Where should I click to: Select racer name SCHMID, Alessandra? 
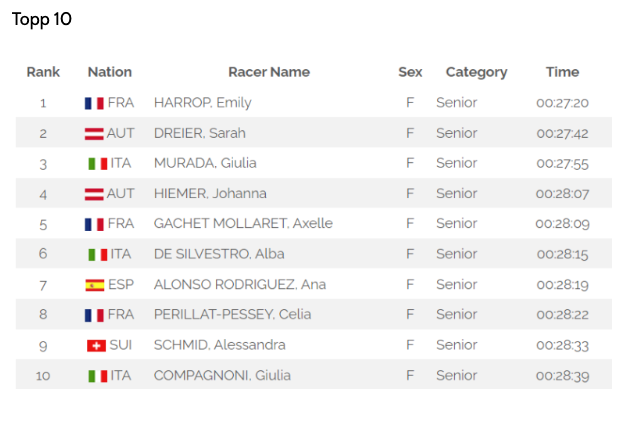[219, 345]
